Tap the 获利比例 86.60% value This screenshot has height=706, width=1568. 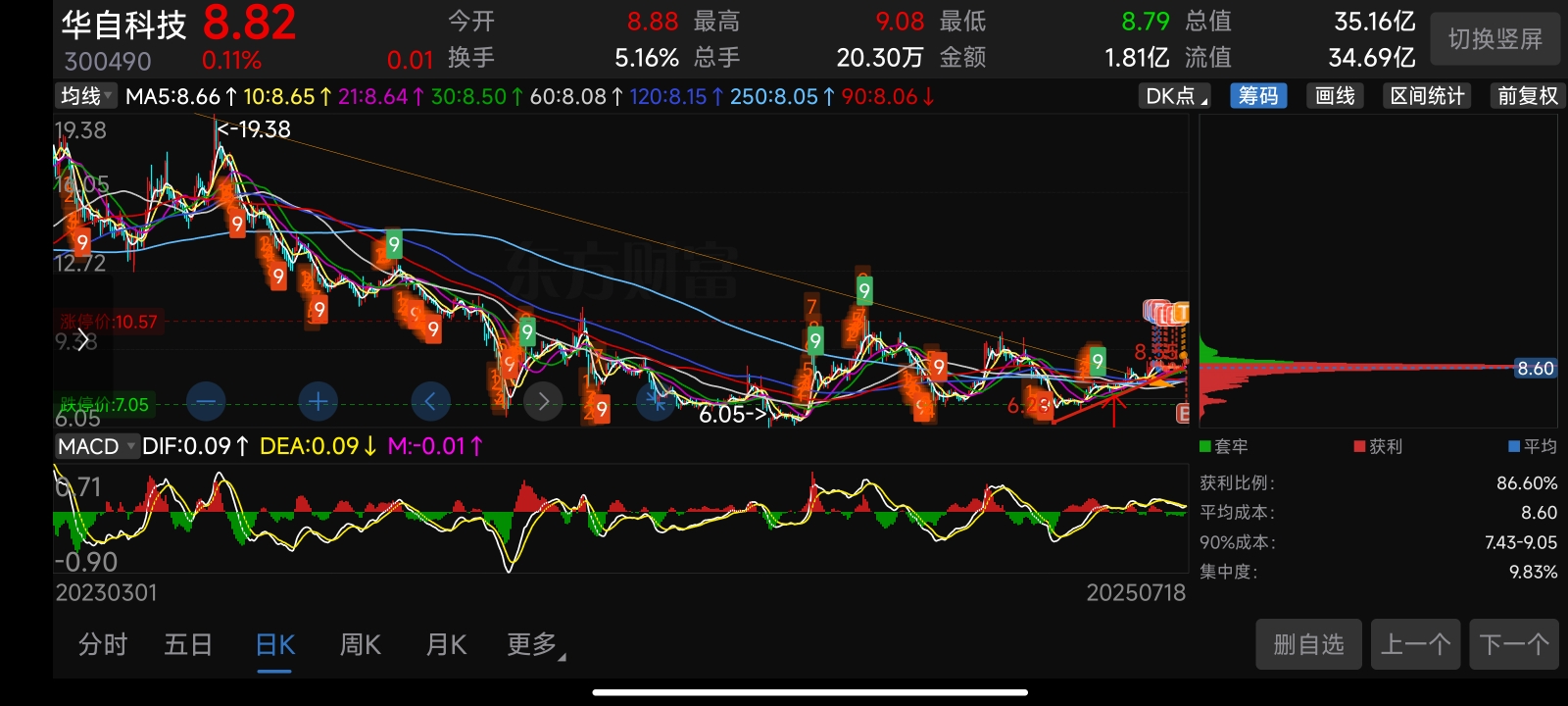(x=1526, y=483)
